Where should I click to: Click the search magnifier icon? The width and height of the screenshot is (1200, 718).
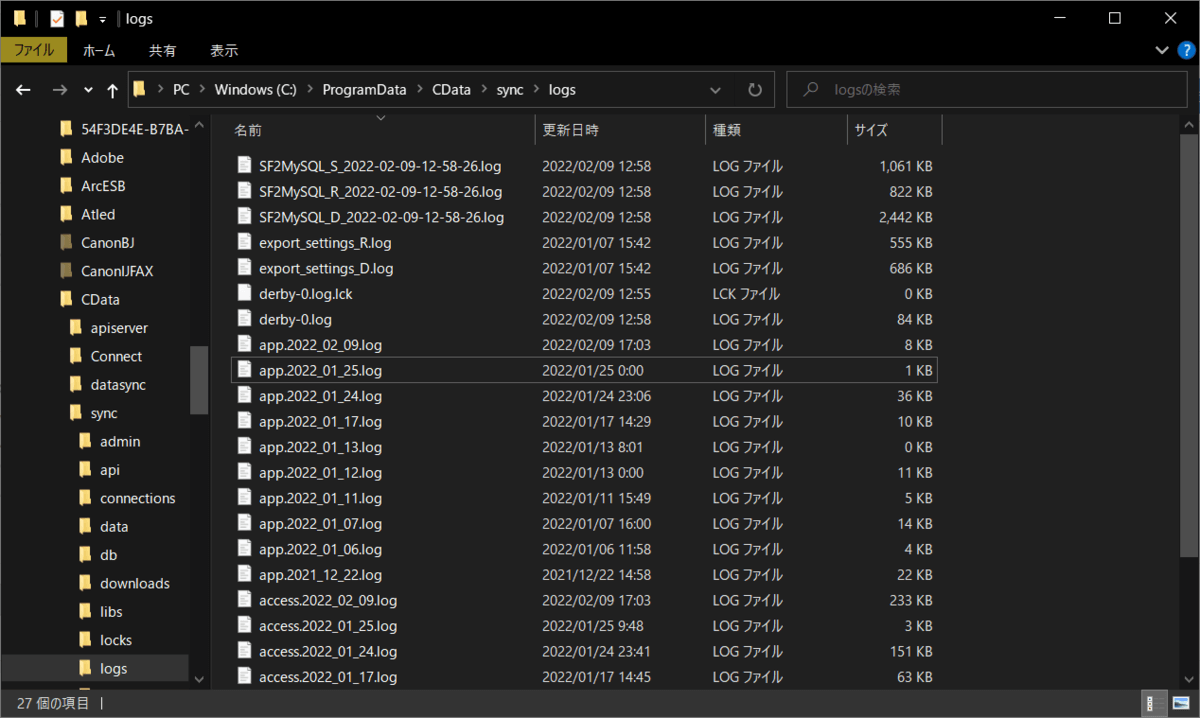[x=811, y=90]
